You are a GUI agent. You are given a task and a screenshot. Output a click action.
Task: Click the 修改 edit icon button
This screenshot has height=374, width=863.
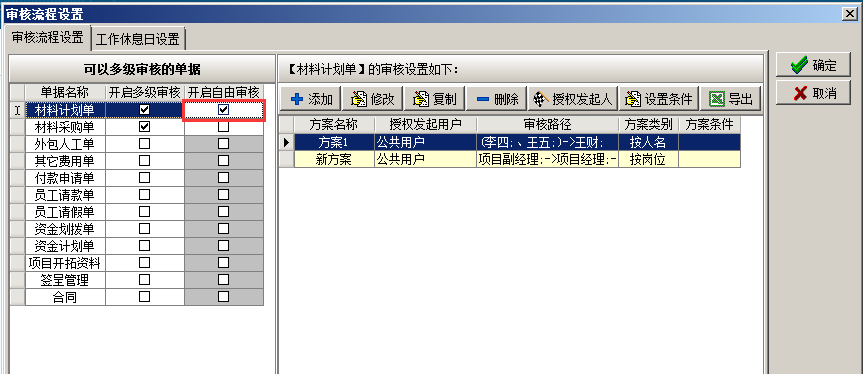coord(373,99)
